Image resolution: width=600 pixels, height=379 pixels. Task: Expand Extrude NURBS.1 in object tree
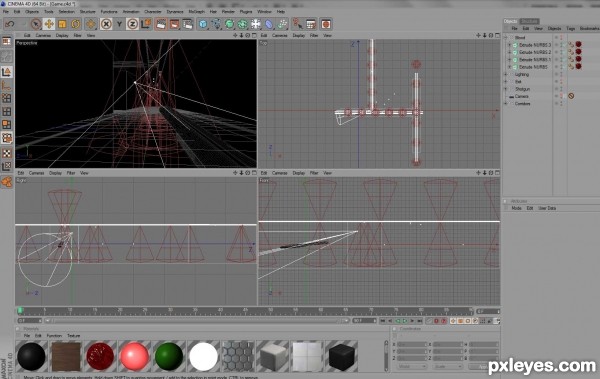point(510,59)
